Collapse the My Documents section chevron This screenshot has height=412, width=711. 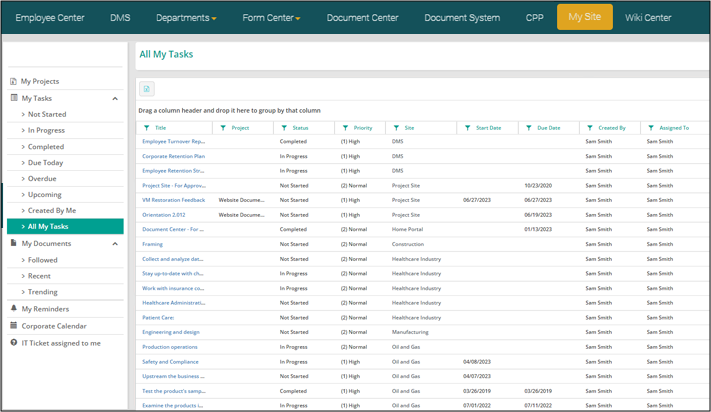[x=115, y=244]
